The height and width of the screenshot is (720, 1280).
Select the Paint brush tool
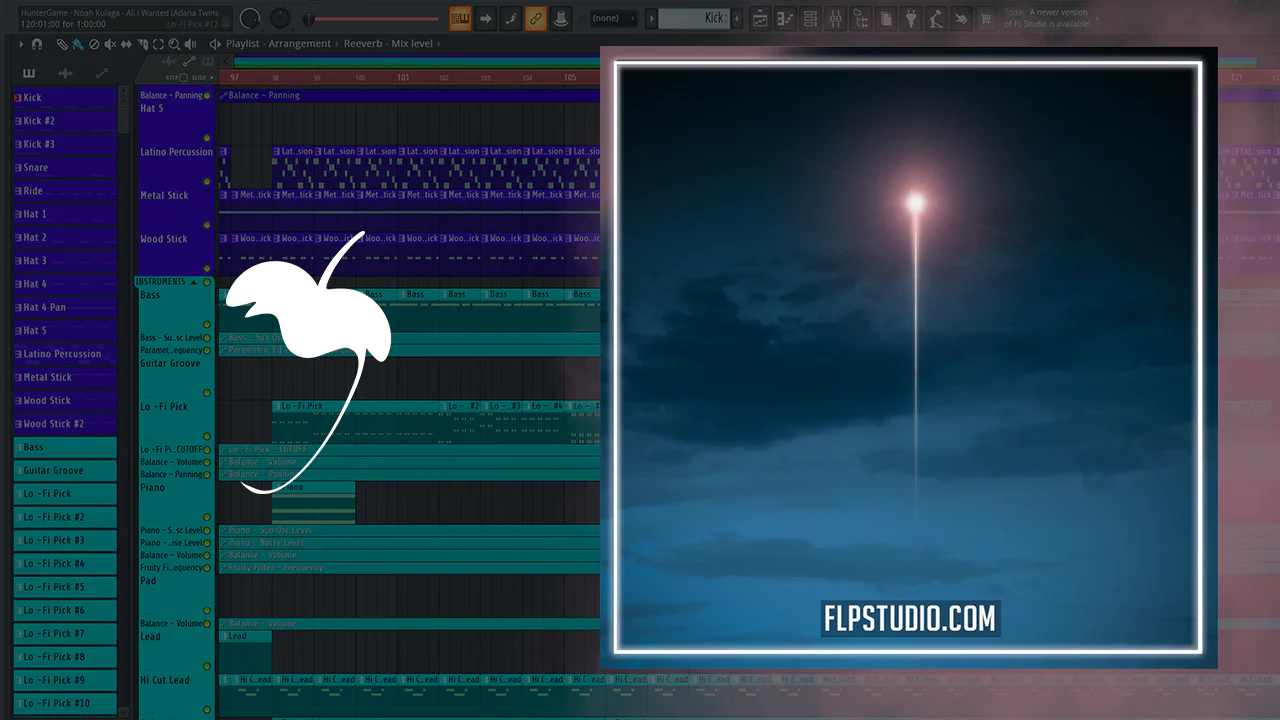[x=78, y=44]
